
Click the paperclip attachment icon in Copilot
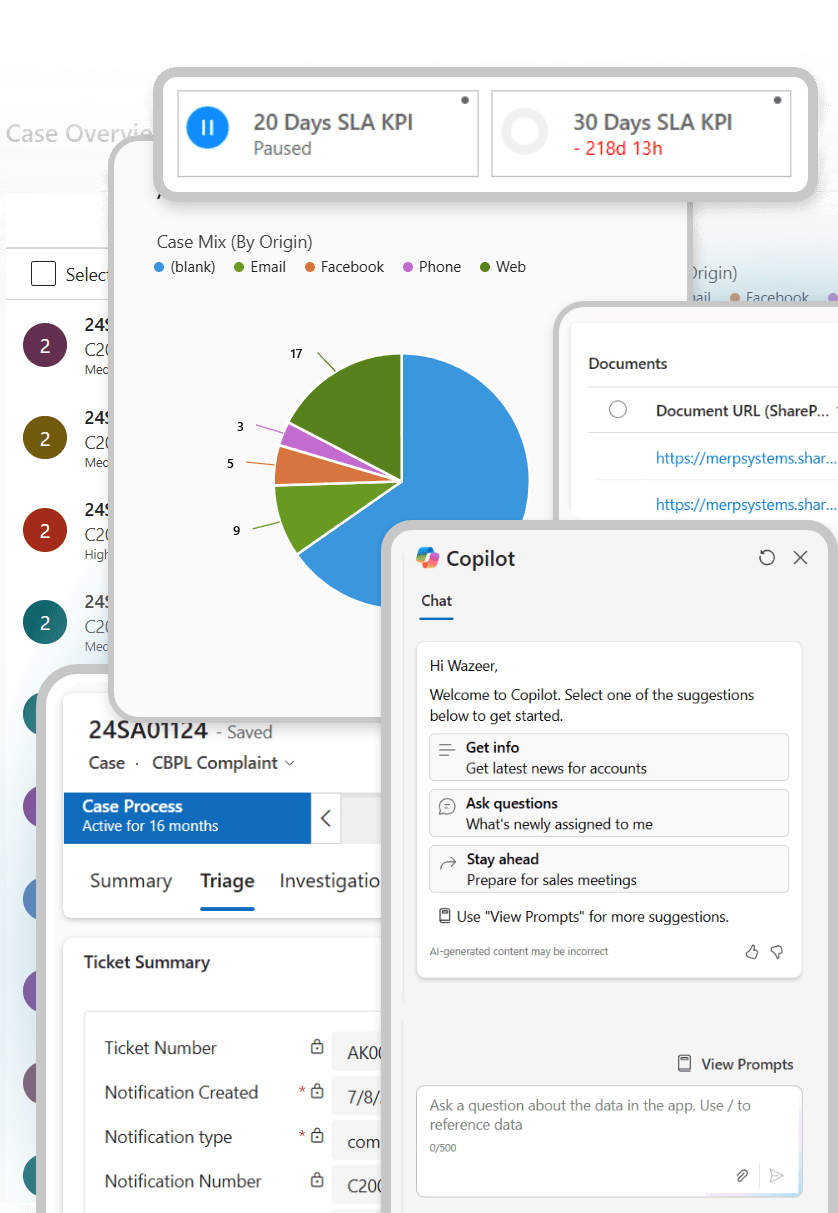pos(743,1176)
